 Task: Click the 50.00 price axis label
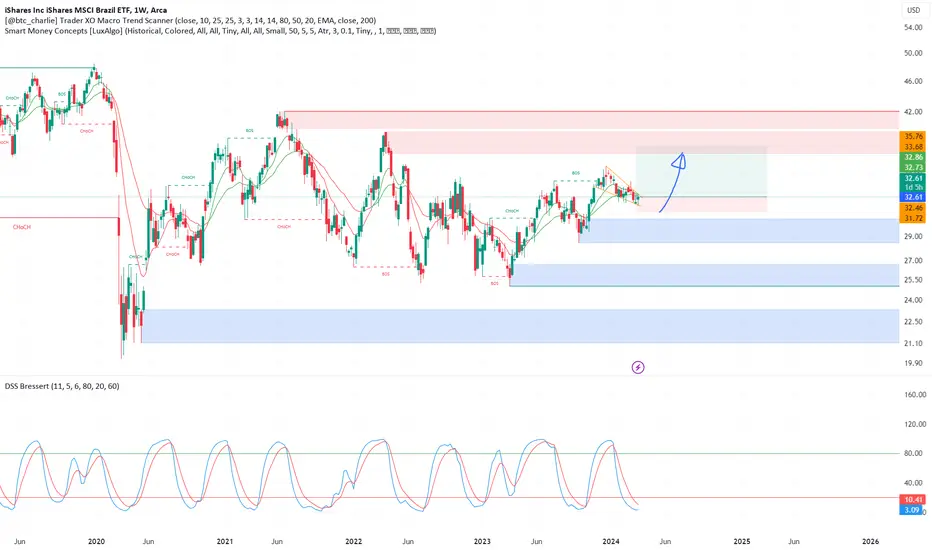click(913, 53)
